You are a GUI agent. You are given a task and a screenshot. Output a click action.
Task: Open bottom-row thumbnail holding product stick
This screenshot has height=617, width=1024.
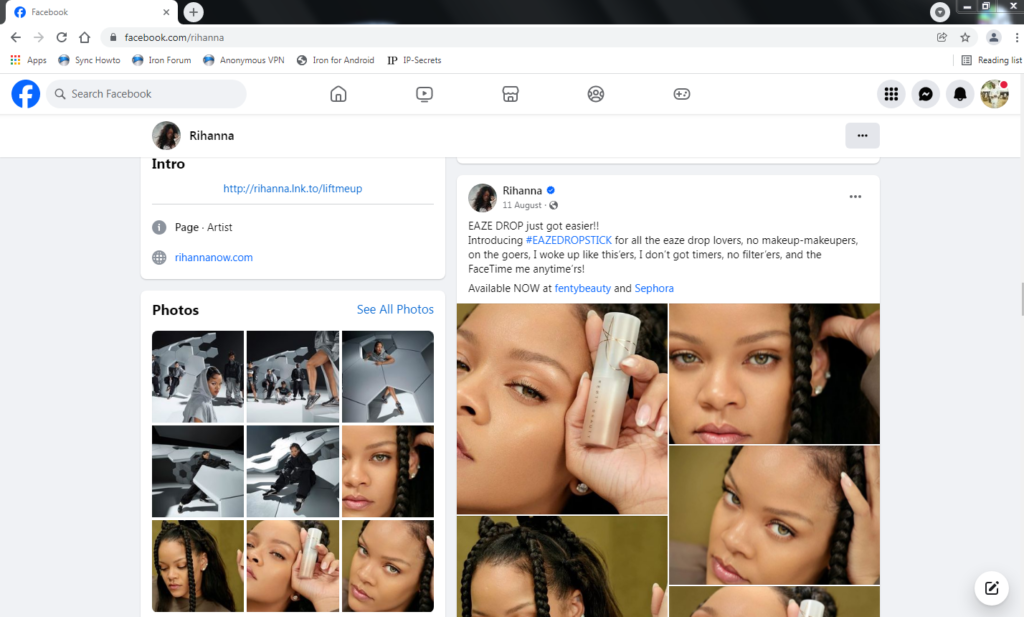point(293,566)
